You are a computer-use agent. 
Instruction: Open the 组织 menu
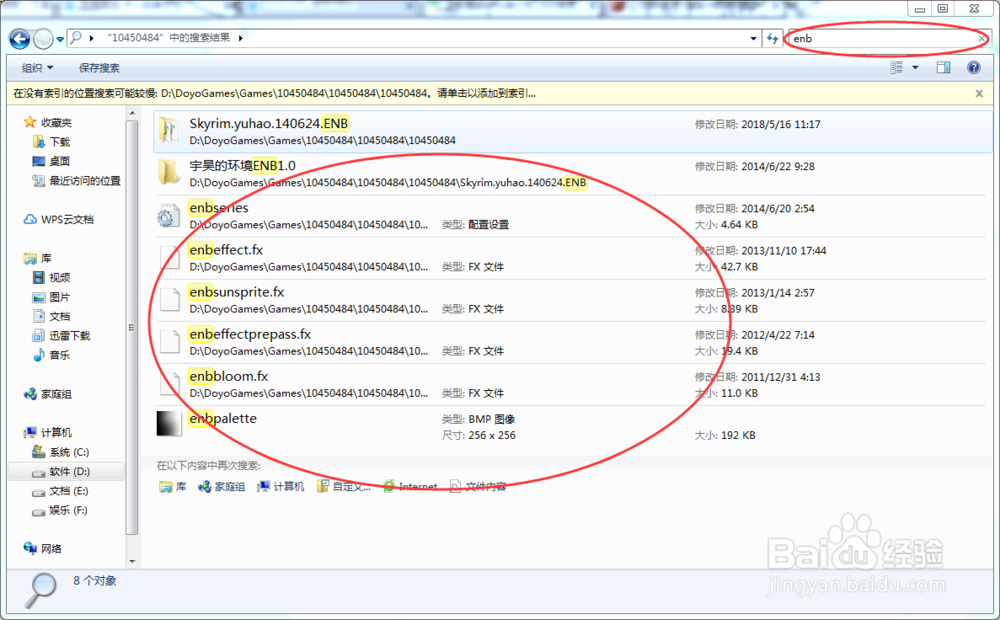(x=37, y=68)
